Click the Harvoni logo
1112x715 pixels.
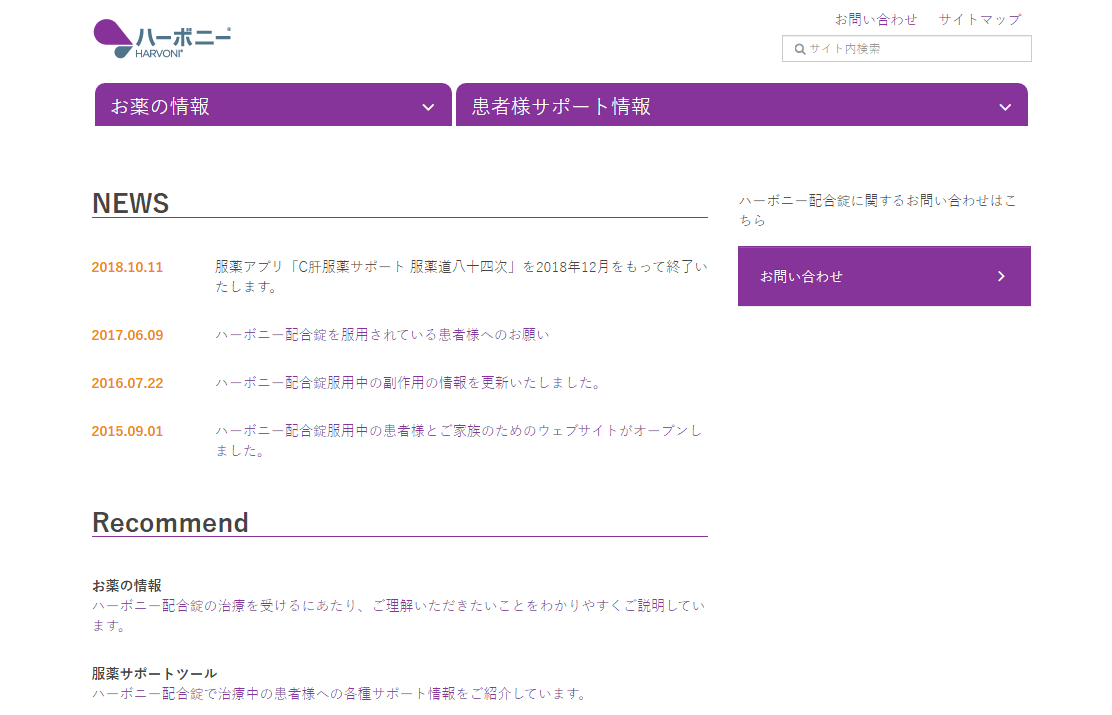coord(162,39)
